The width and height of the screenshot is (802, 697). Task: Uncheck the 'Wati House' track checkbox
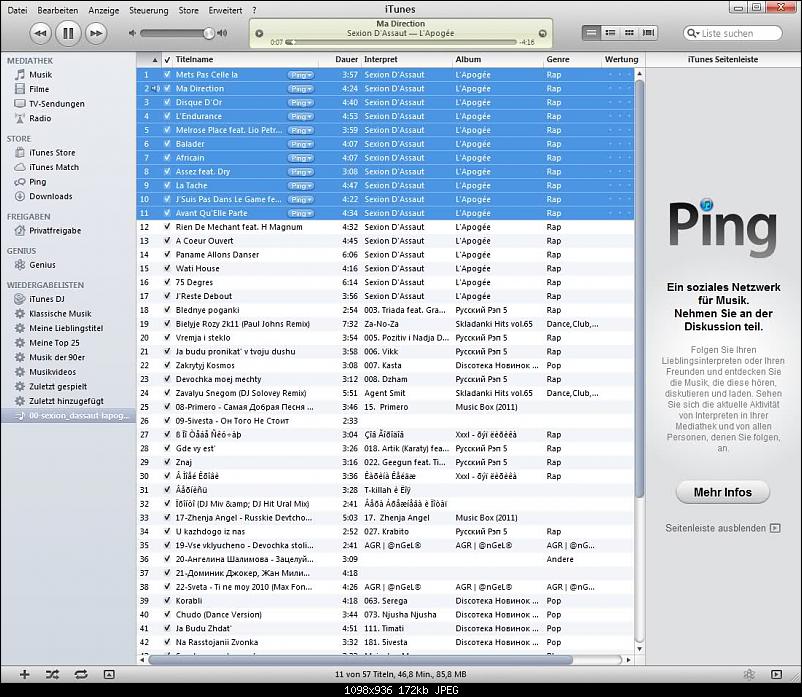[167, 269]
